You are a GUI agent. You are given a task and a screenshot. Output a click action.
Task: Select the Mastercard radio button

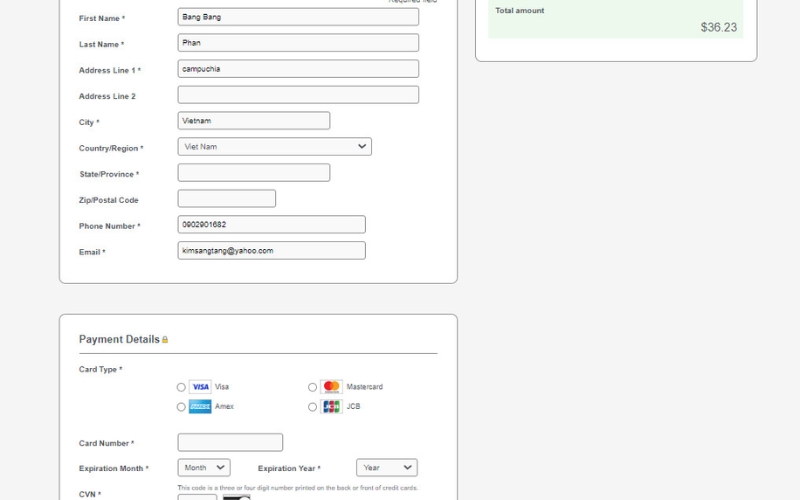[x=312, y=387]
